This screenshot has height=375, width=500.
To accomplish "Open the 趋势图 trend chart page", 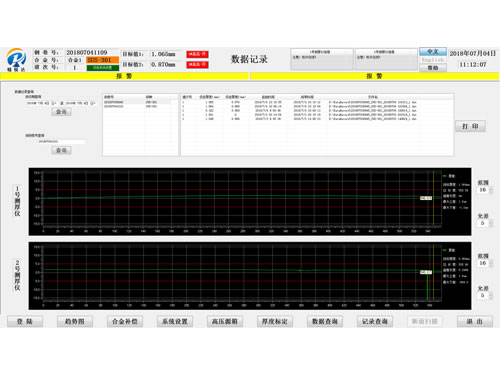I will 75,321.
